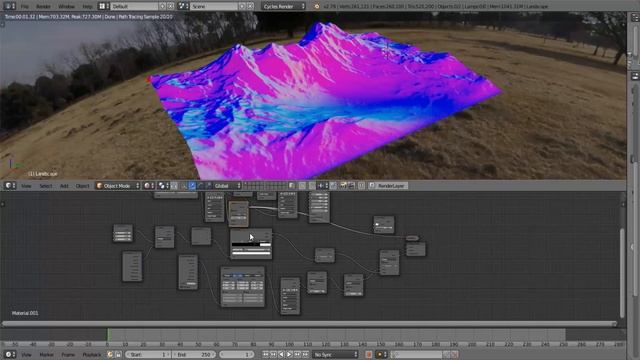This screenshot has height=360, width=640.
Task: Click the Scene name field
Action: [x=213, y=6]
